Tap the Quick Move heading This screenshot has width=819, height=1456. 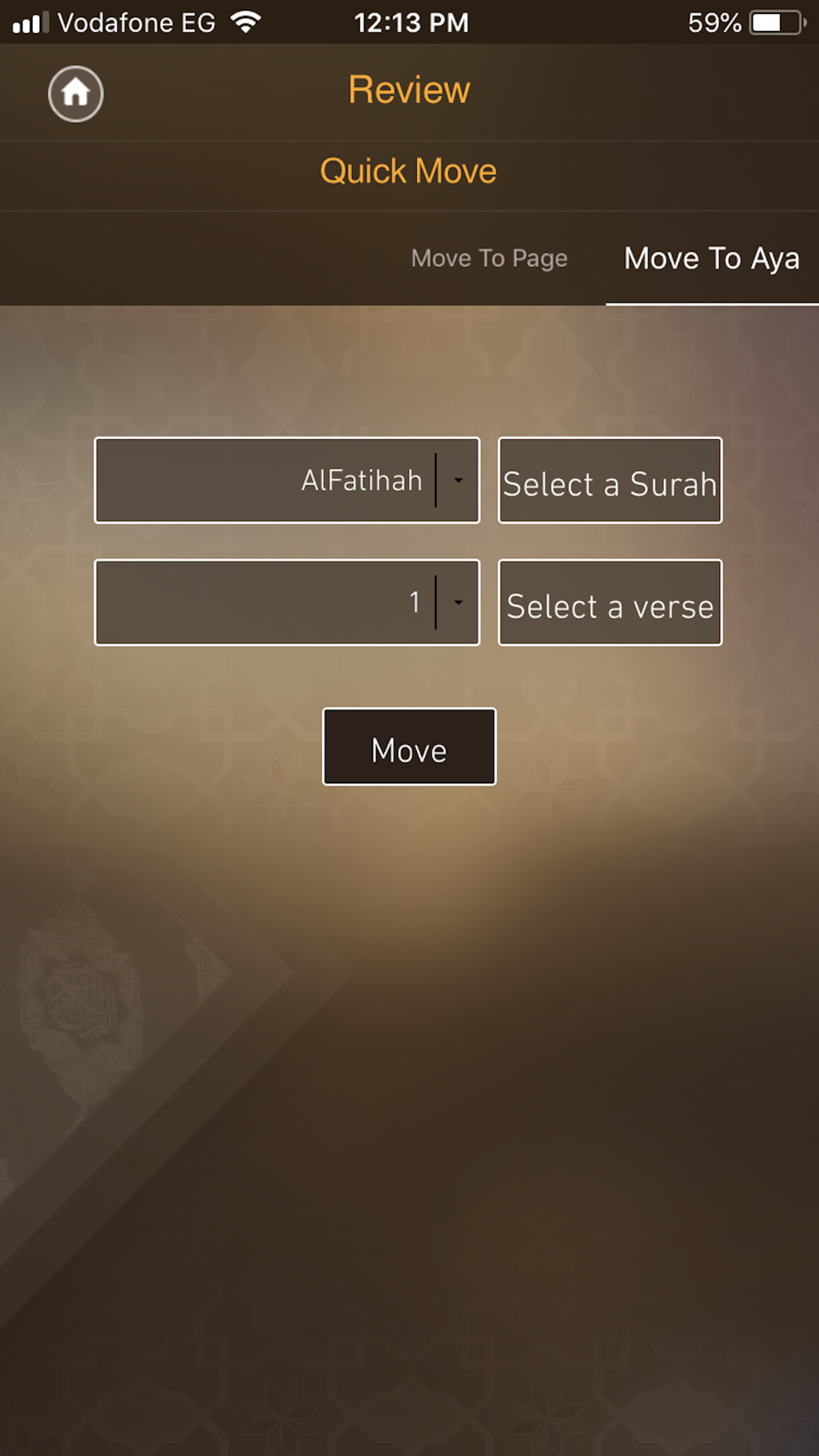[x=409, y=171]
